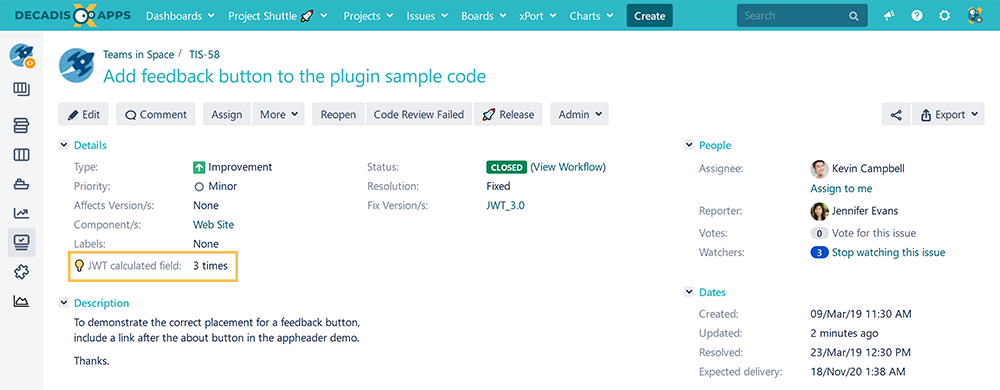Open the releases ship sidebar icon
1000x390 pixels.
click(22, 184)
